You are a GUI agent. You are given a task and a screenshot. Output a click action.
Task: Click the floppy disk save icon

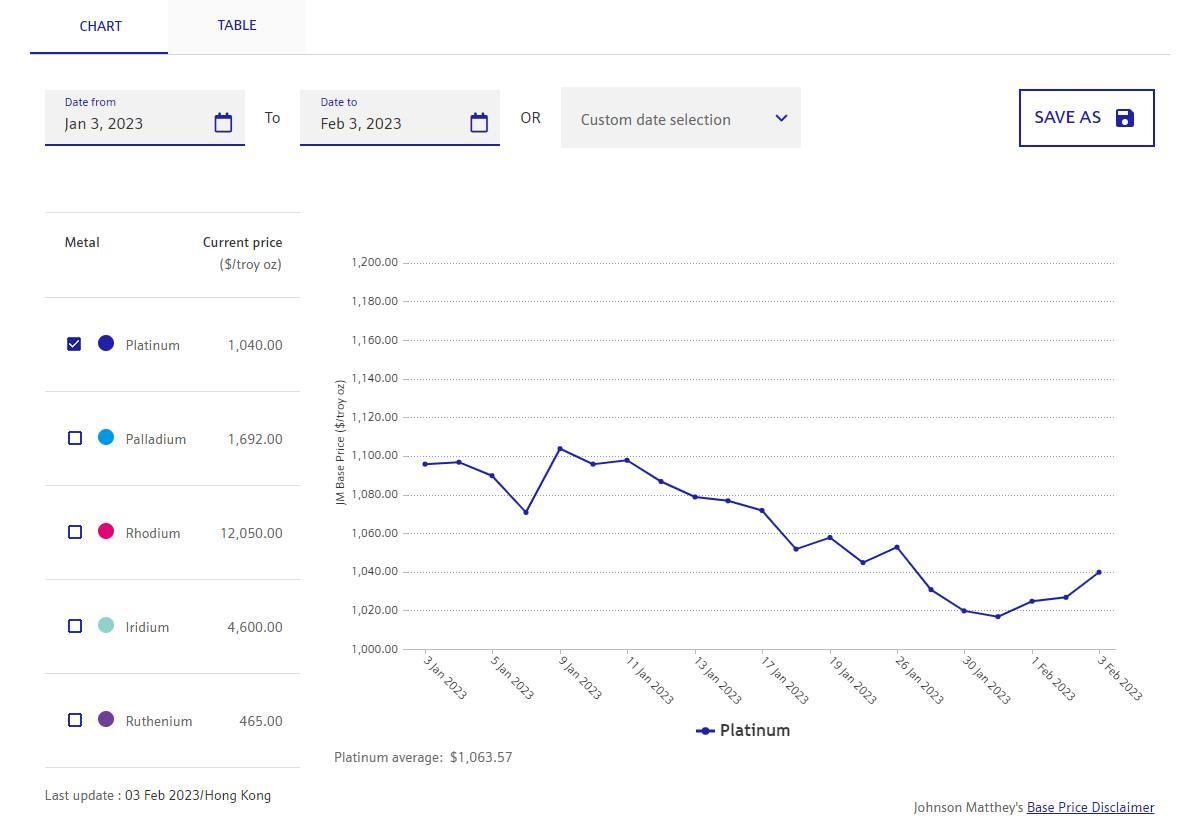1125,118
